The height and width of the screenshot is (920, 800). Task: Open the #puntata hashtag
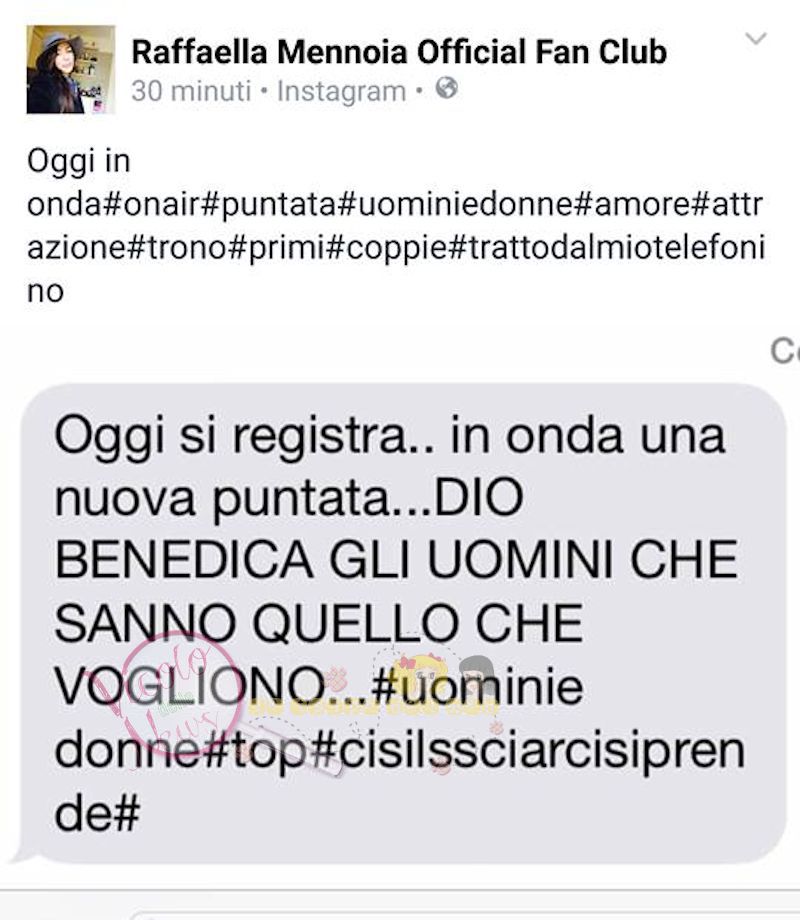pos(269,204)
